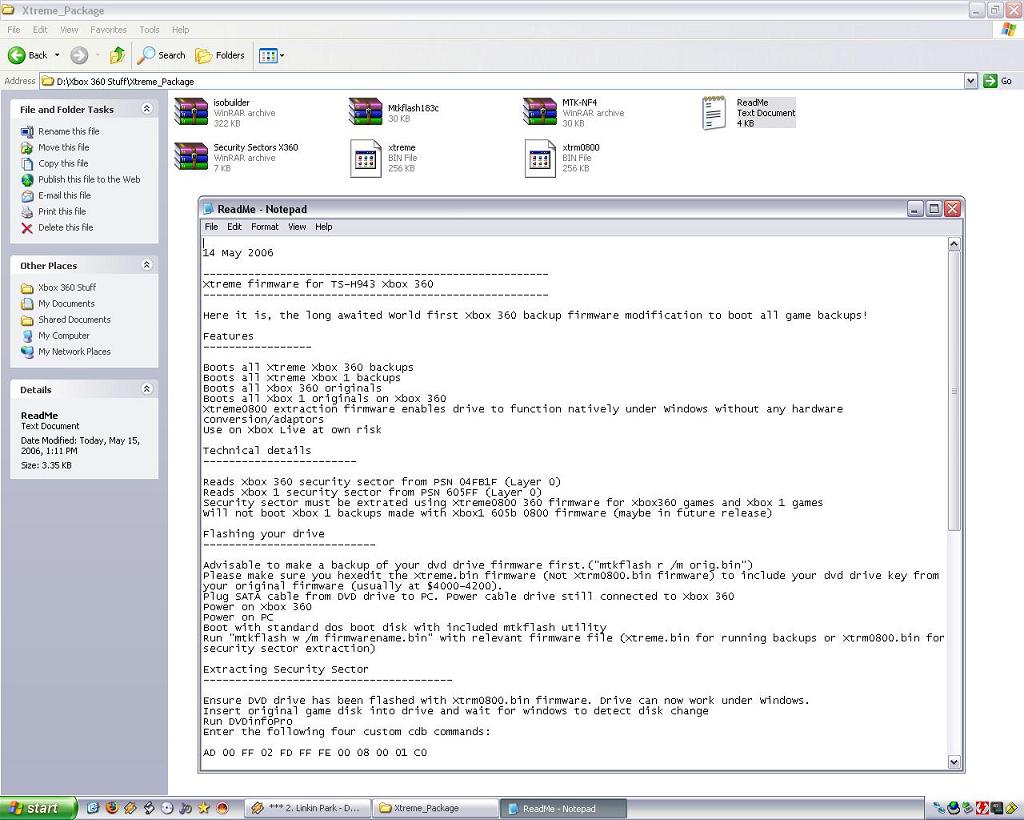Select the MTK-NF4 WinRAR archive
The width and height of the screenshot is (1024, 820).
pos(540,112)
